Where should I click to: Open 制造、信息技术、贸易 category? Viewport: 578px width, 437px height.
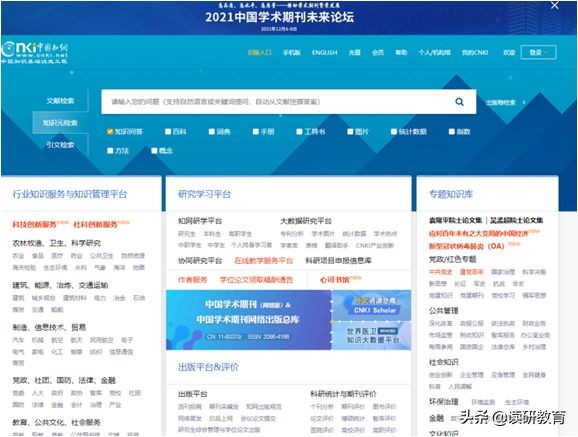tap(49, 327)
